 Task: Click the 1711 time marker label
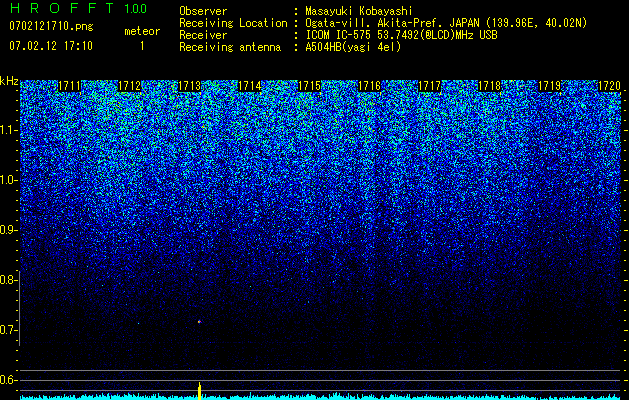click(69, 86)
